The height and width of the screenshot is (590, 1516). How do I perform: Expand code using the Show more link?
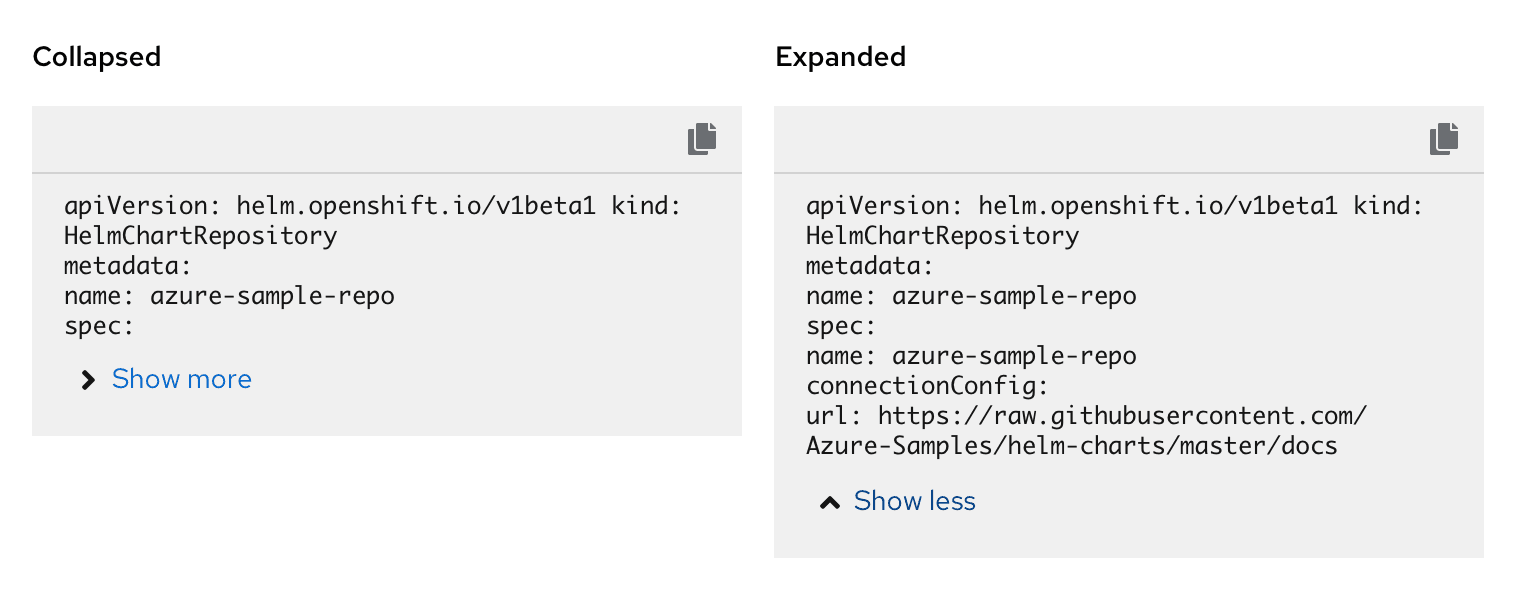[181, 379]
